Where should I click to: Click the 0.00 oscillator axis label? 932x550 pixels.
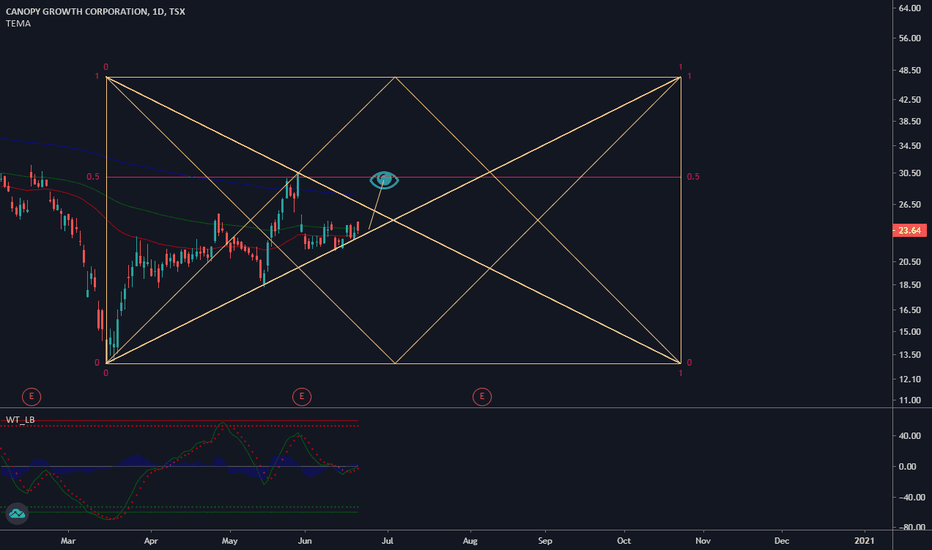(907, 467)
